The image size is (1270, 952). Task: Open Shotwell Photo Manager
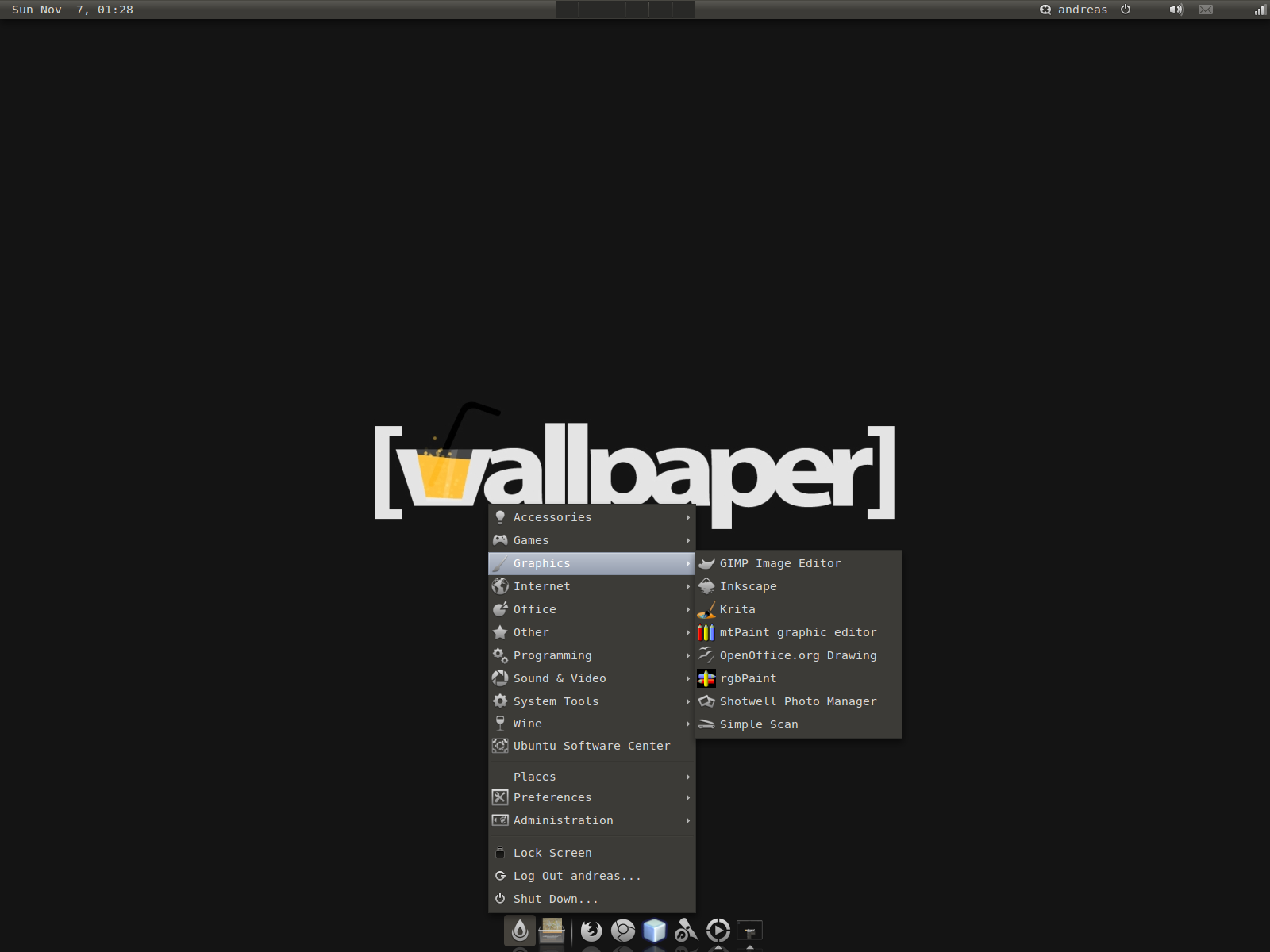tap(799, 701)
